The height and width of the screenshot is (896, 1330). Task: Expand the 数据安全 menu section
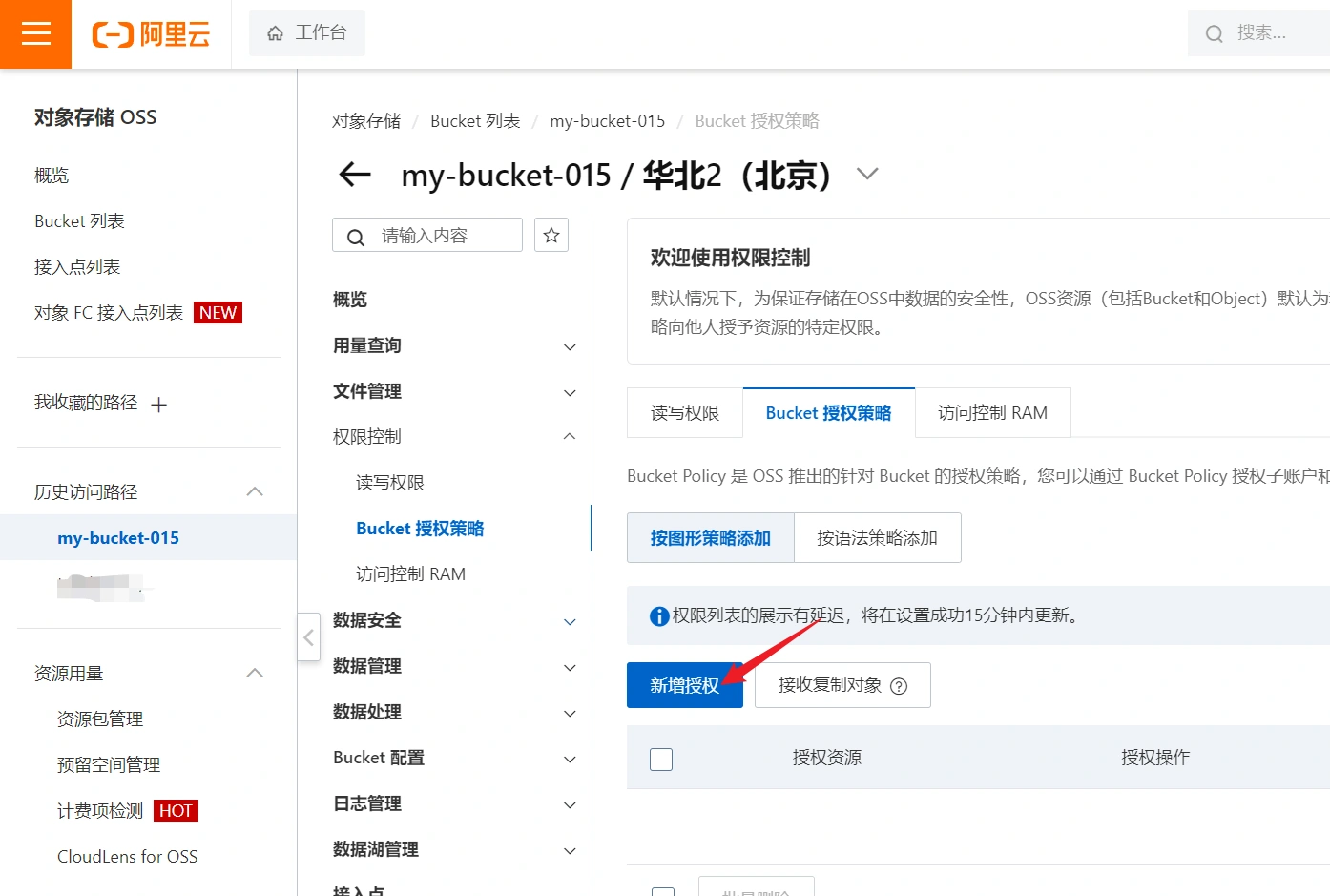454,620
